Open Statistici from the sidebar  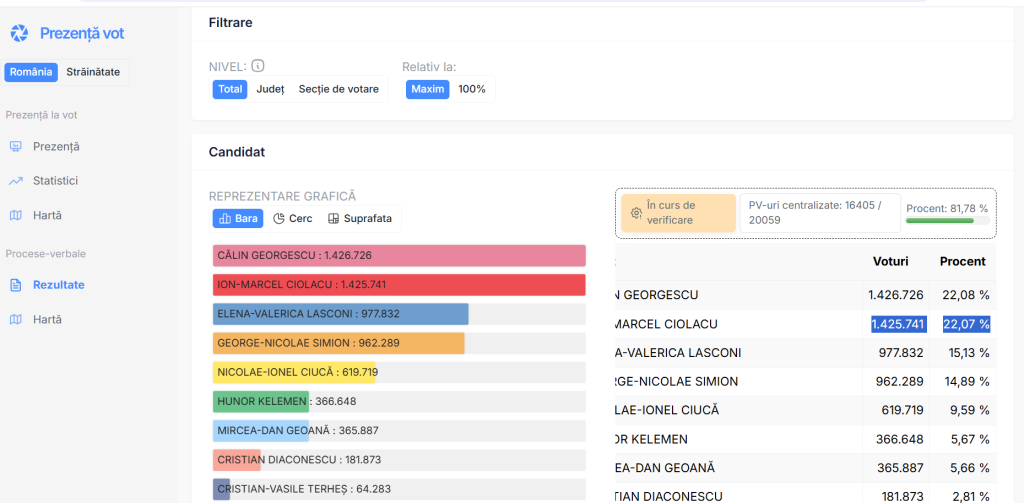pos(55,181)
